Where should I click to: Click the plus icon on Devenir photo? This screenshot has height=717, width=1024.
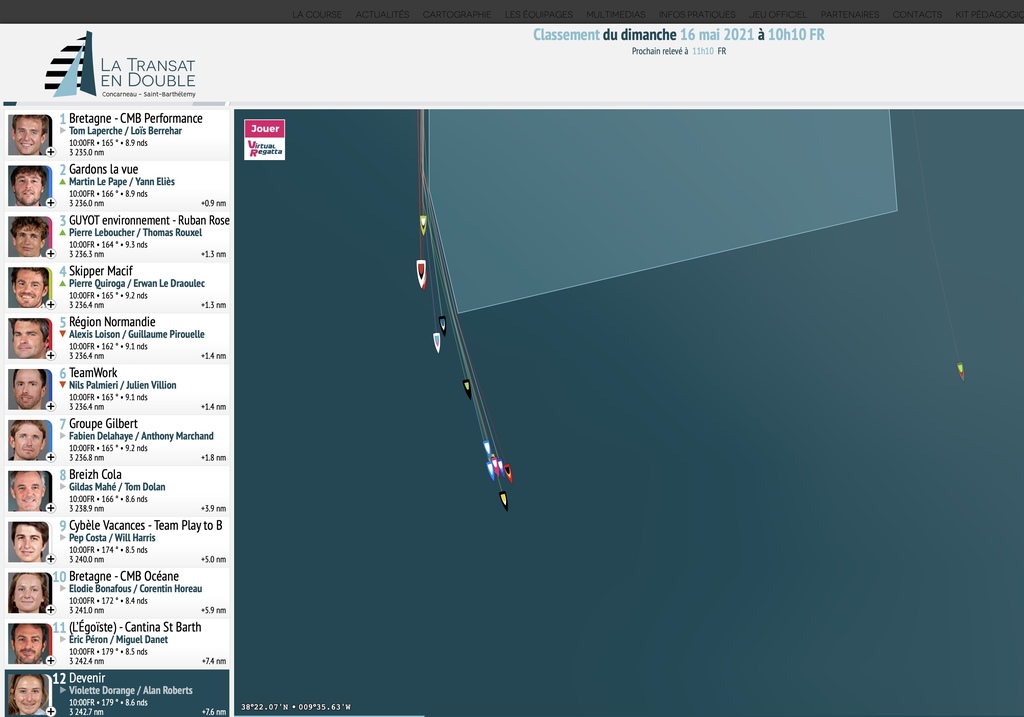click(50, 711)
